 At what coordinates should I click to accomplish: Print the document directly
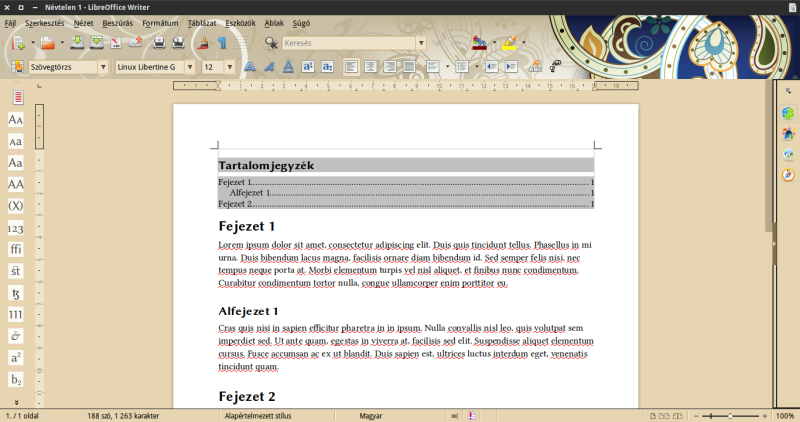point(159,43)
